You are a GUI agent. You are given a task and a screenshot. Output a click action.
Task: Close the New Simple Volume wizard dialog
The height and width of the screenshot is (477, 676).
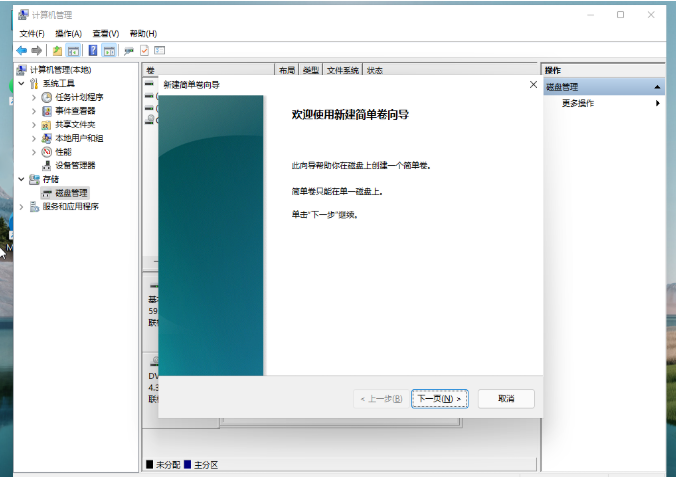[533, 85]
